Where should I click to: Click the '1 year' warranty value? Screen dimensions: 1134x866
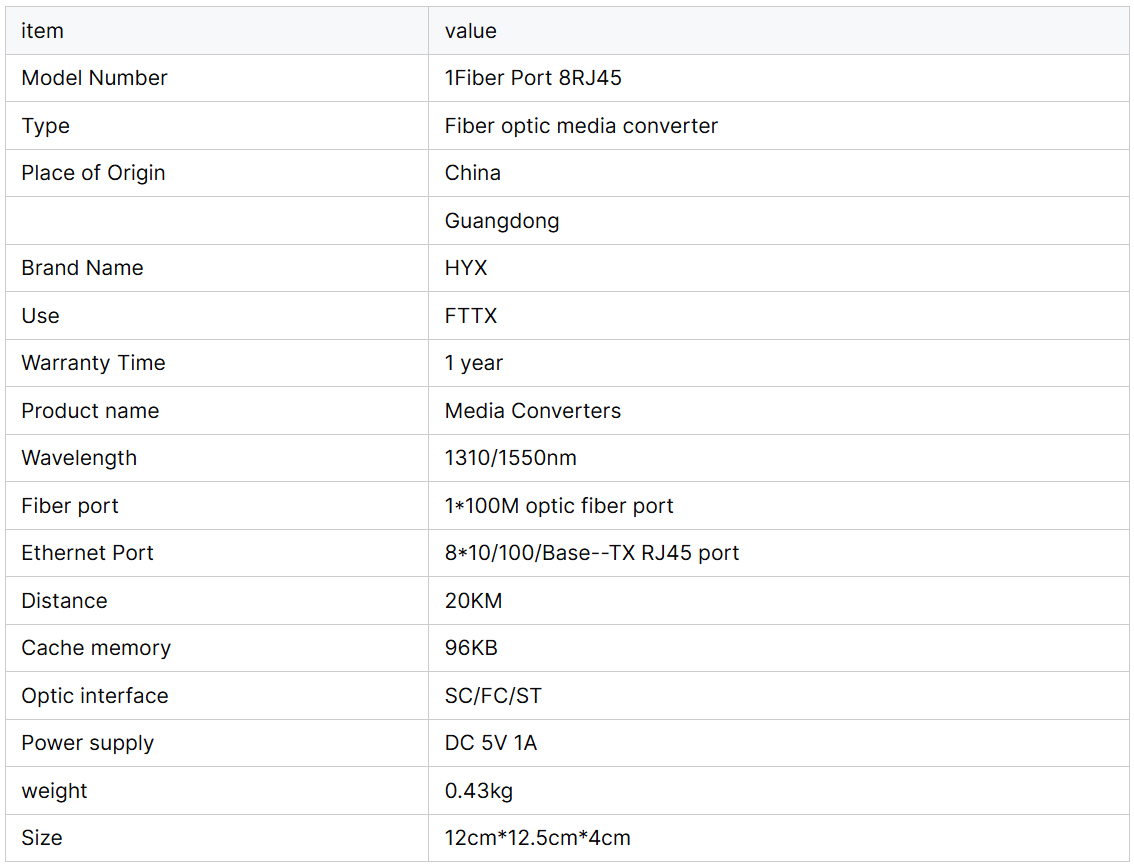tap(473, 363)
